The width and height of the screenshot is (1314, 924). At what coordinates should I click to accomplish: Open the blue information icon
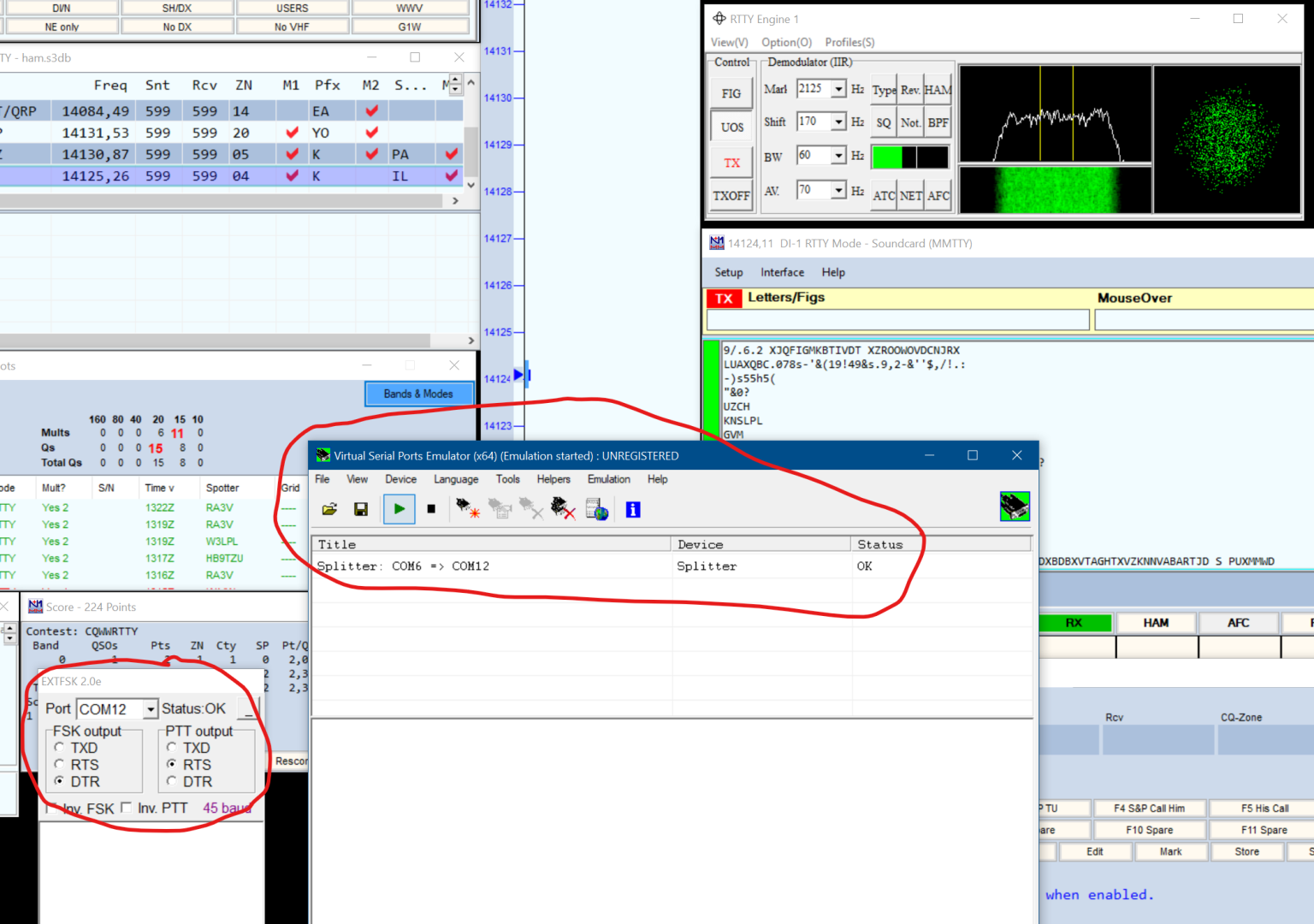[x=633, y=510]
